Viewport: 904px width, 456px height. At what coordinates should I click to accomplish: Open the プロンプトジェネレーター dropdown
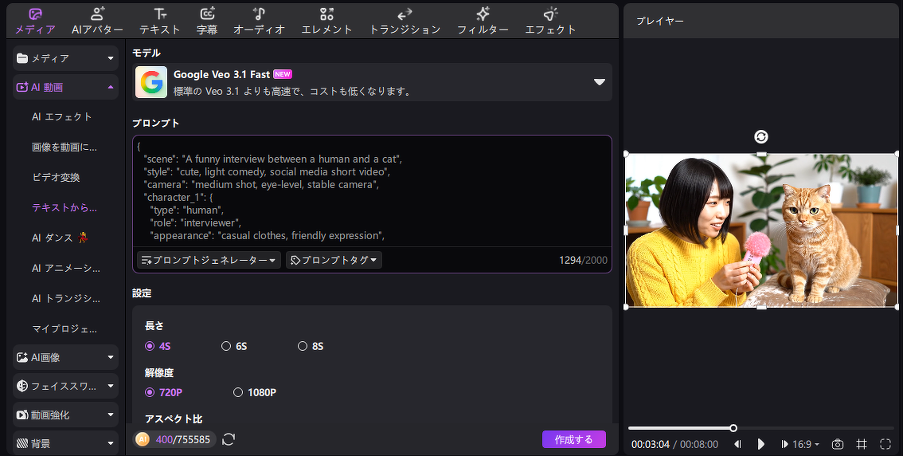208,260
